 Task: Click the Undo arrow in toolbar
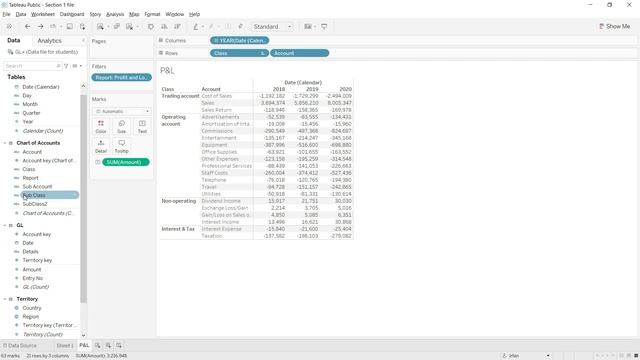click(27, 27)
